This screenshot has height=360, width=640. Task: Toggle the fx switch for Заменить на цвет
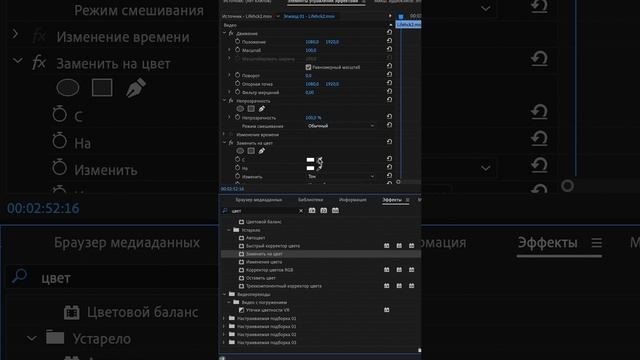coord(231,143)
